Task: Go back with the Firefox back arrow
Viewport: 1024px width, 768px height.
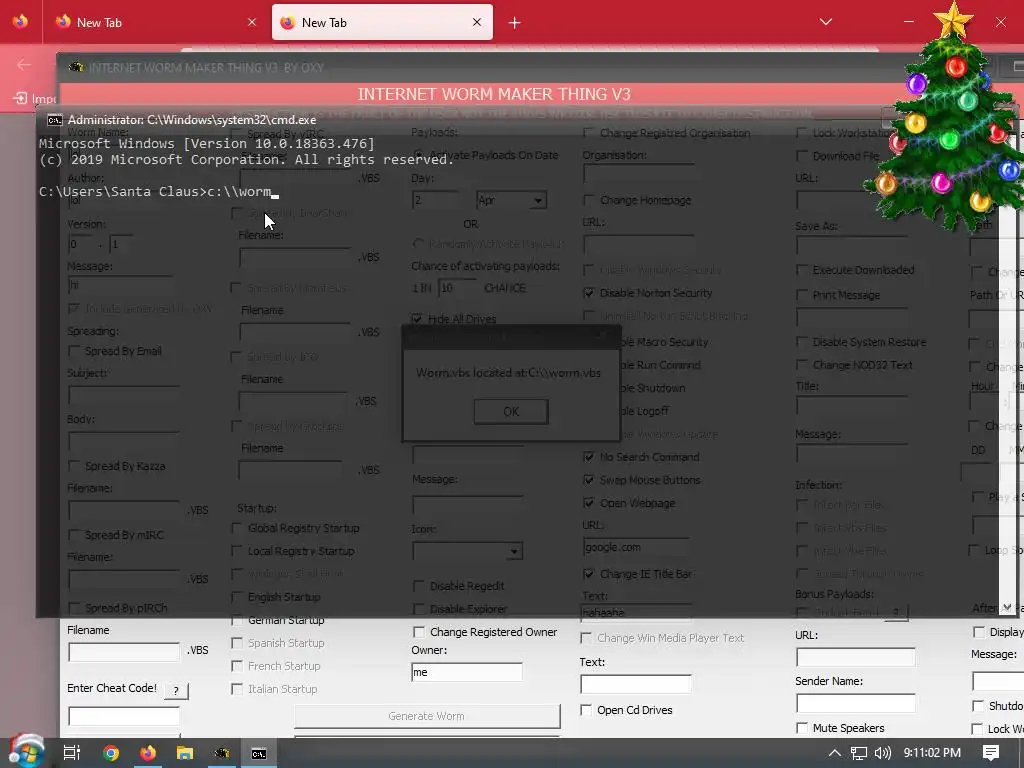Action: [24, 64]
